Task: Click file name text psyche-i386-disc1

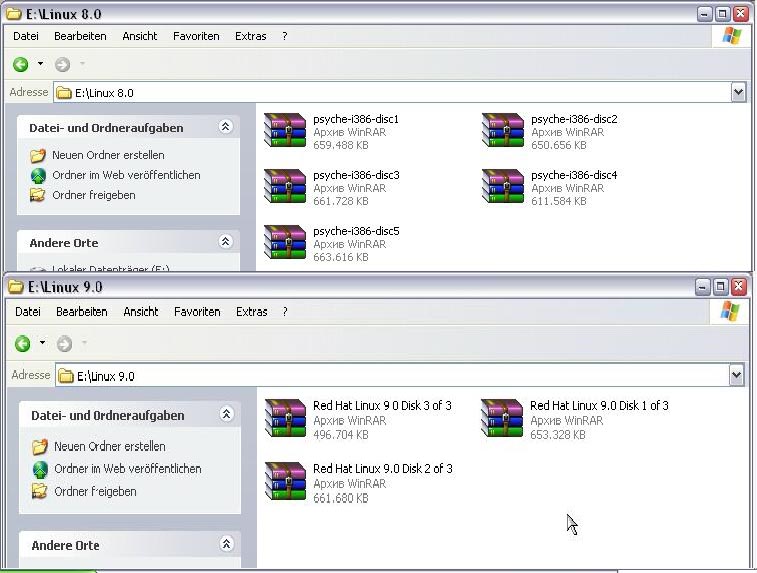Action: [356, 119]
